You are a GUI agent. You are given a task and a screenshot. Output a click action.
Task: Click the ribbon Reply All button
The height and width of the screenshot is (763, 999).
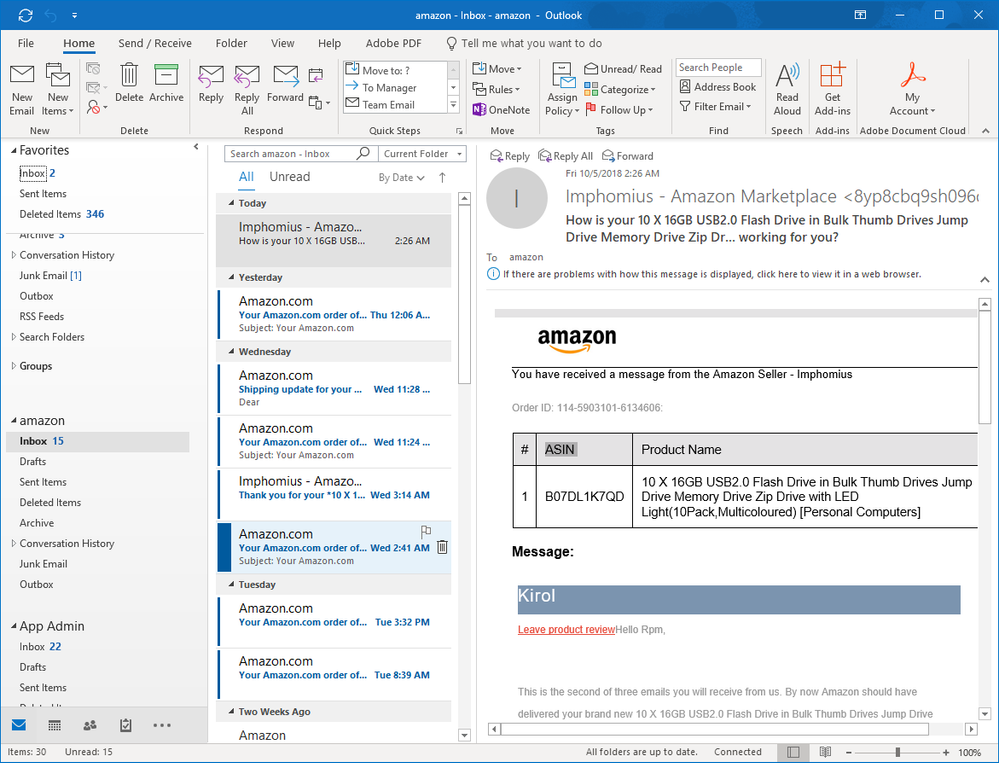(247, 90)
